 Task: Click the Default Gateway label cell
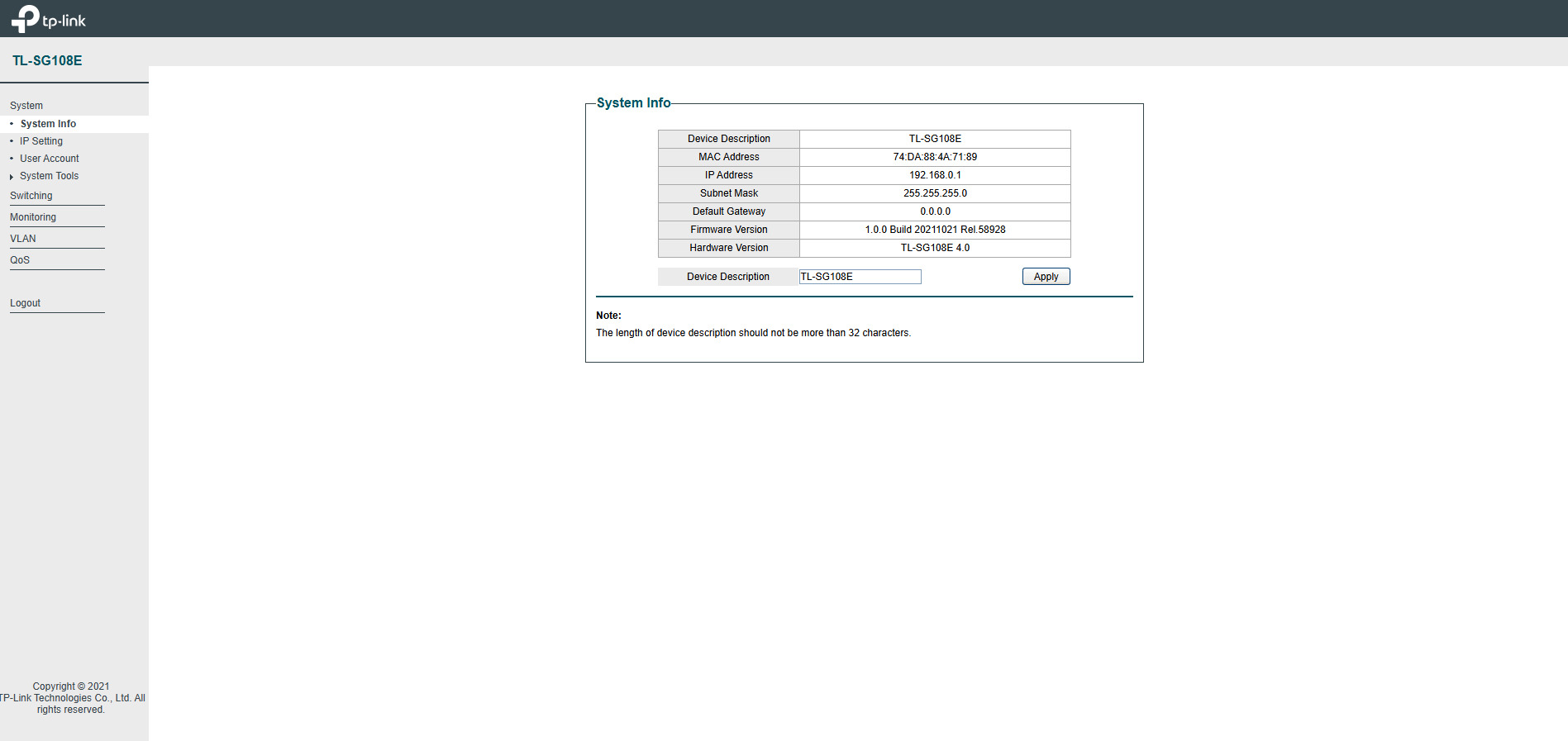(729, 211)
